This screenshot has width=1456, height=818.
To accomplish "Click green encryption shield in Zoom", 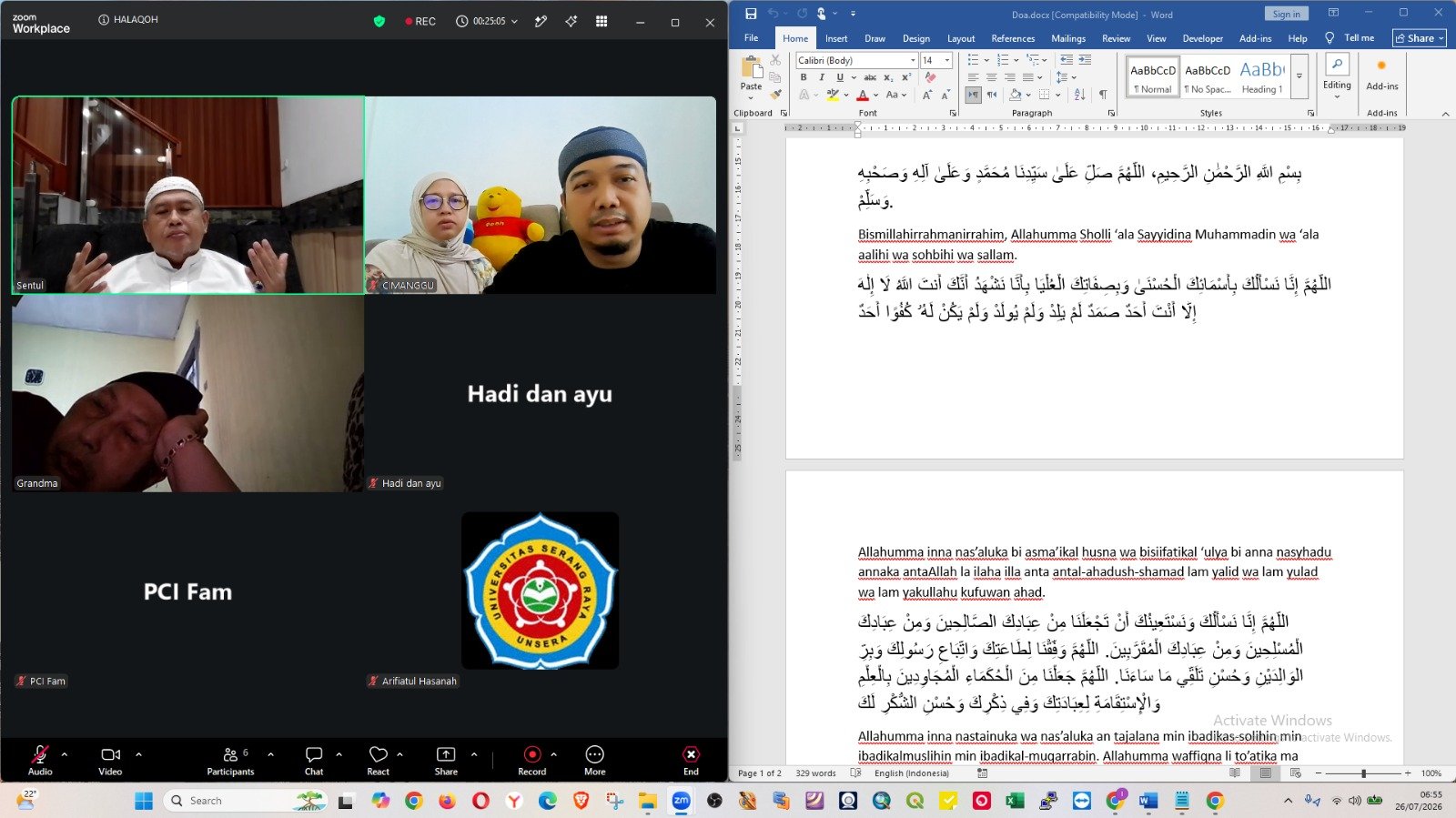I will click(379, 21).
